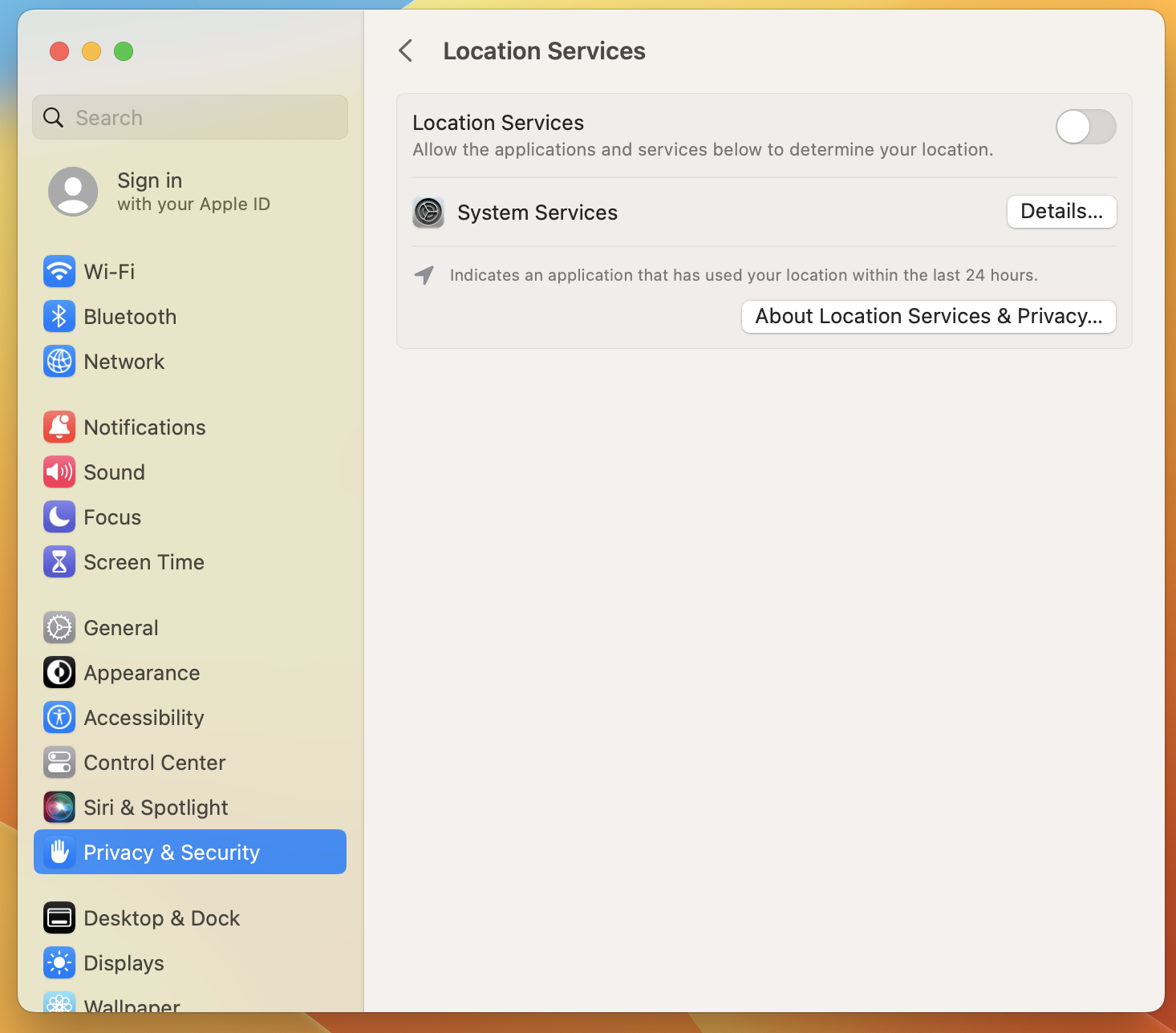Open System Services Details
This screenshot has height=1033, width=1176.
[x=1061, y=212]
